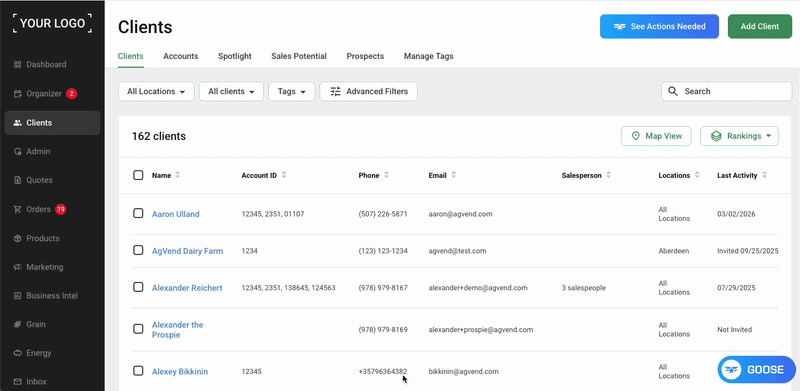This screenshot has height=391, width=800.
Task: Open the Orders cart icon
Action: 17,209
